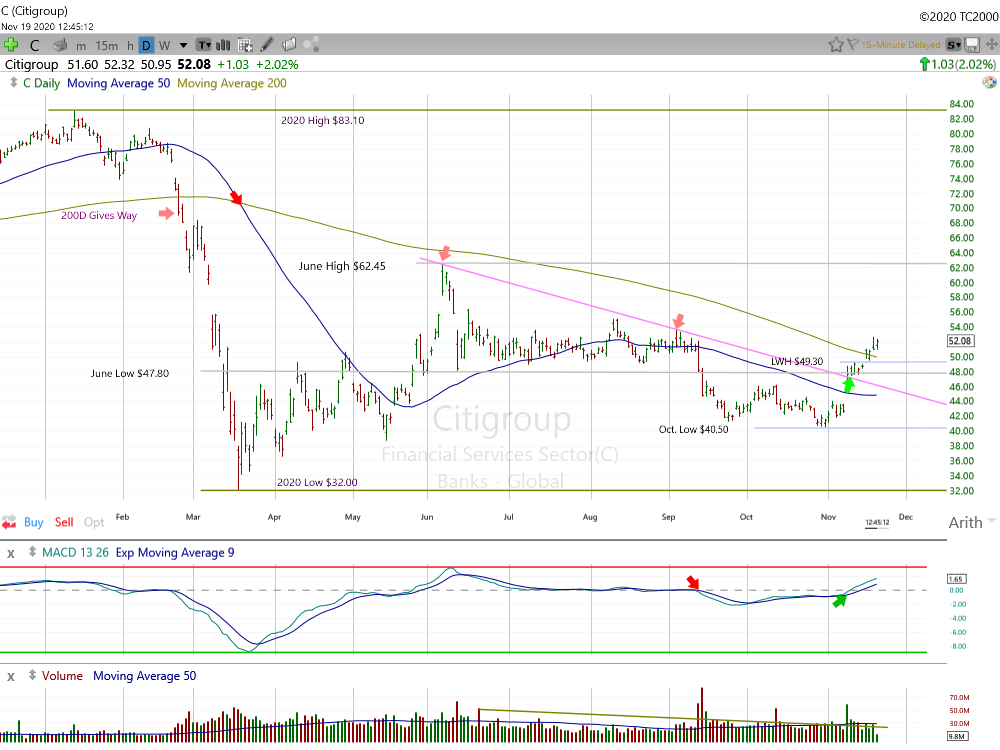Click the Volume indicator label
1000x750 pixels.
point(62,675)
